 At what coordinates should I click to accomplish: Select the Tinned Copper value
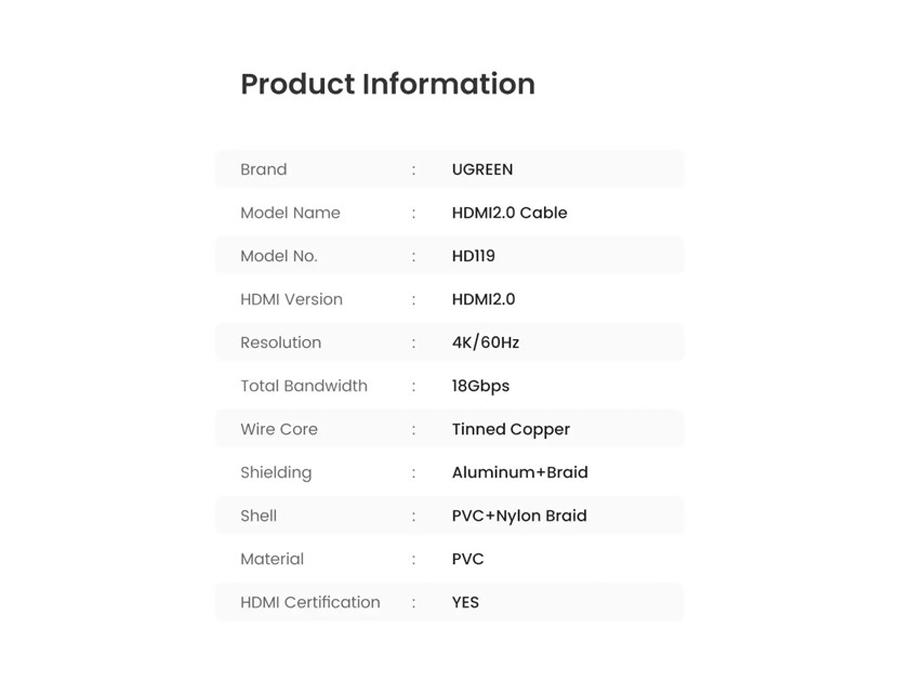coord(510,429)
